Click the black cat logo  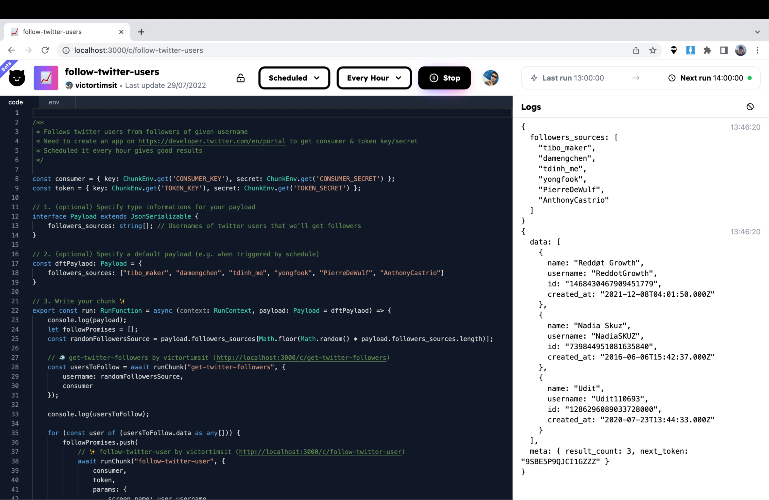[17, 77]
